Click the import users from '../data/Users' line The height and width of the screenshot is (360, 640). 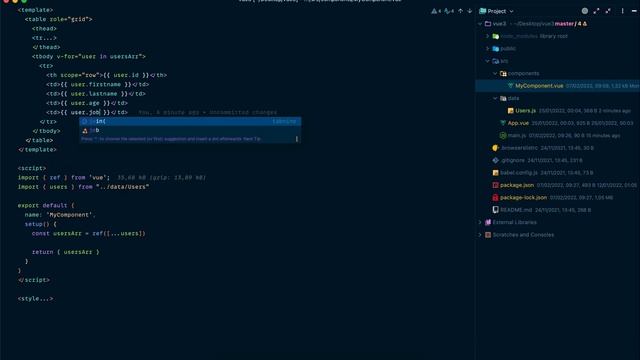click(83, 187)
